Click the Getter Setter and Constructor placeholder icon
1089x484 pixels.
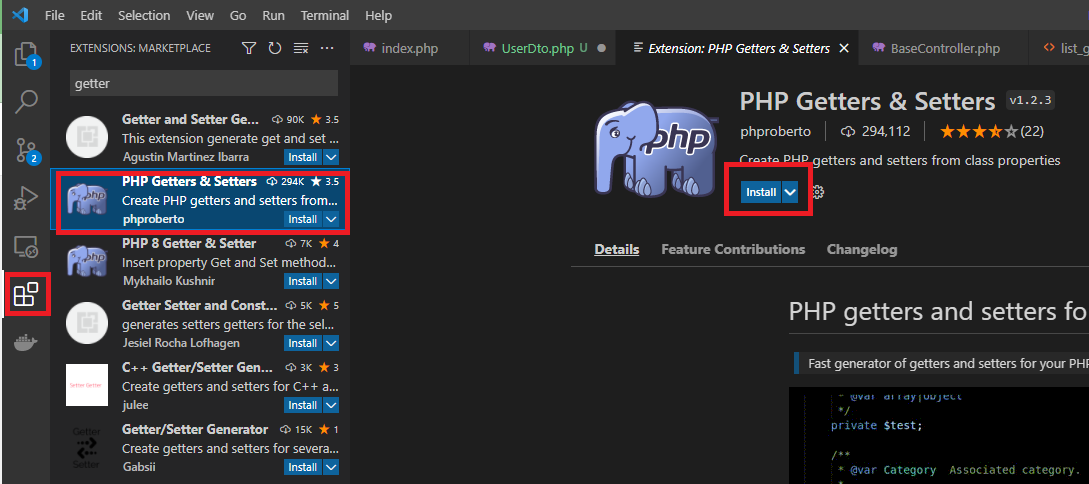87,323
